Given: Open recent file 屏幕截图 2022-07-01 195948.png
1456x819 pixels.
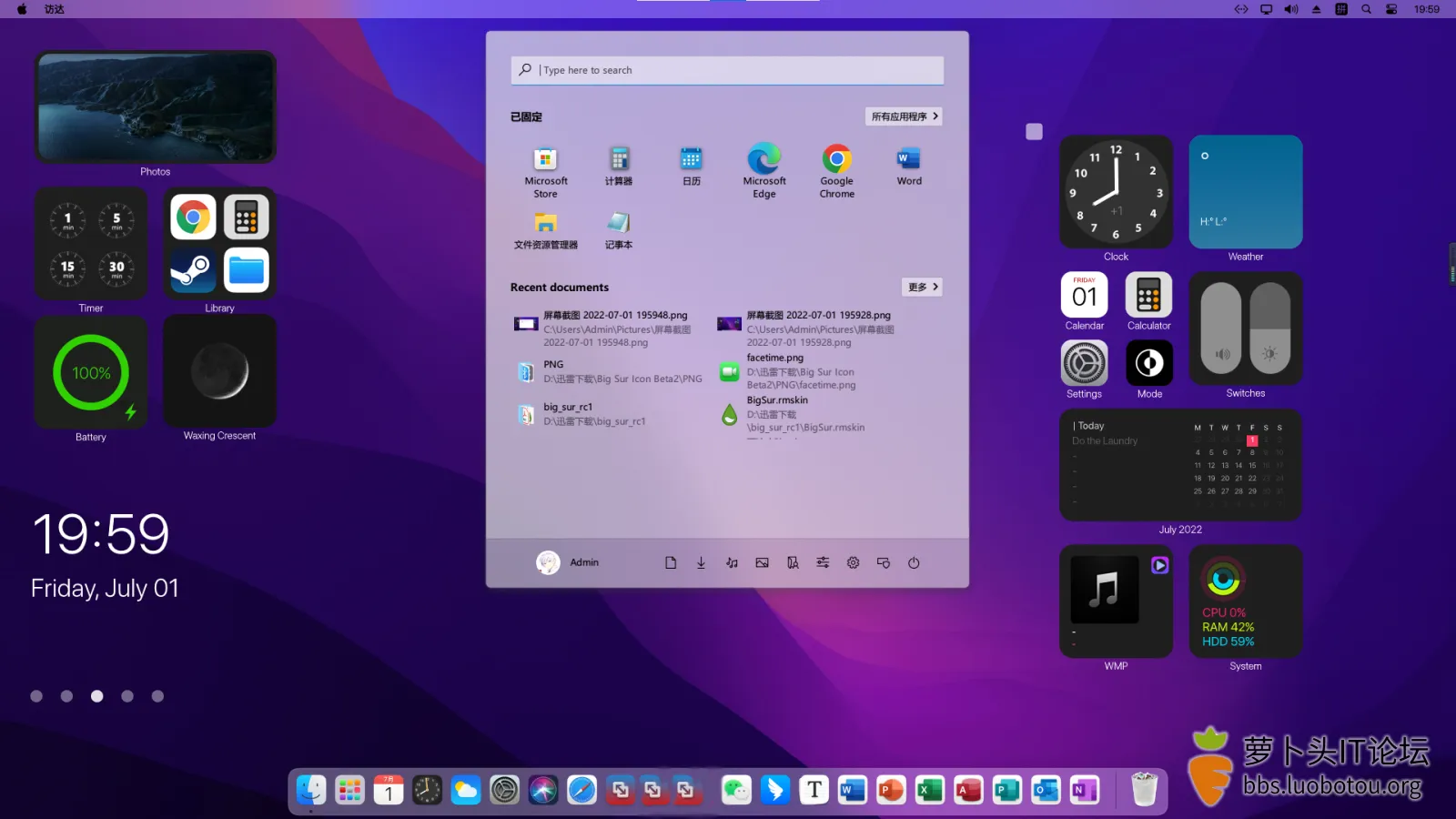Looking at the screenshot, I should tap(607, 329).
